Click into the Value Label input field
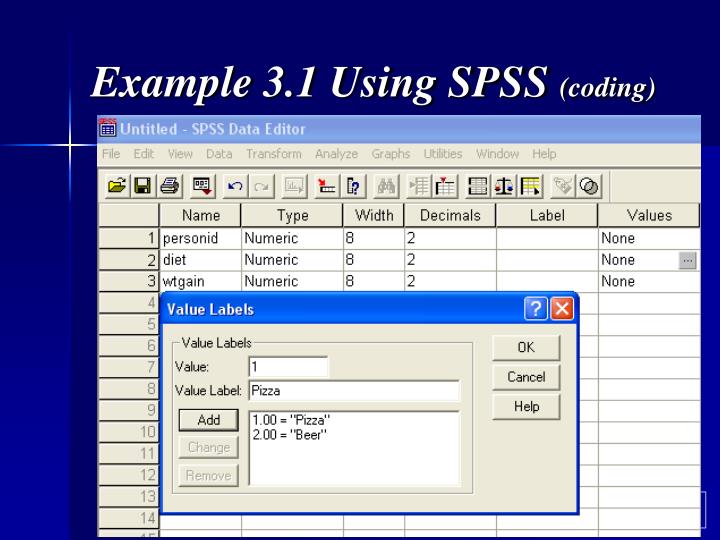Image resolution: width=720 pixels, height=540 pixels. tap(354, 391)
